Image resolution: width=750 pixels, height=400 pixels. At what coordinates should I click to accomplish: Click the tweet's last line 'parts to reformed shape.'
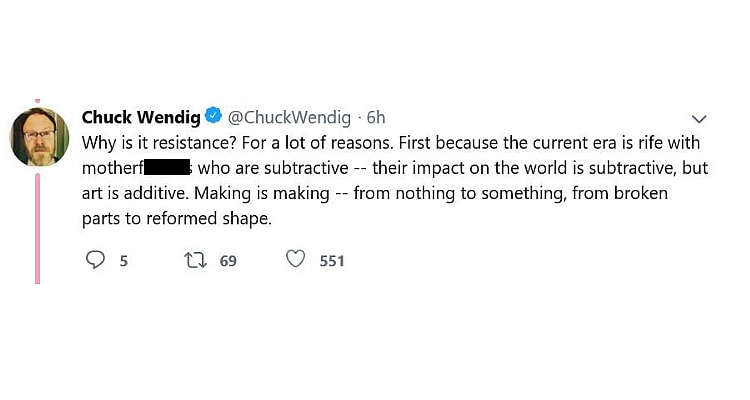click(x=176, y=219)
